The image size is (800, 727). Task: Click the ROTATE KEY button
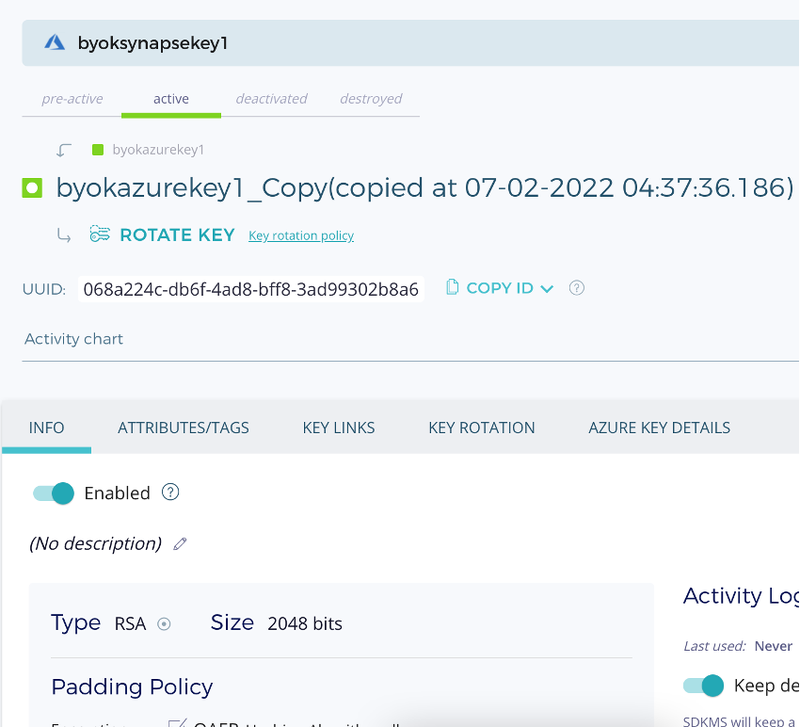[177, 235]
